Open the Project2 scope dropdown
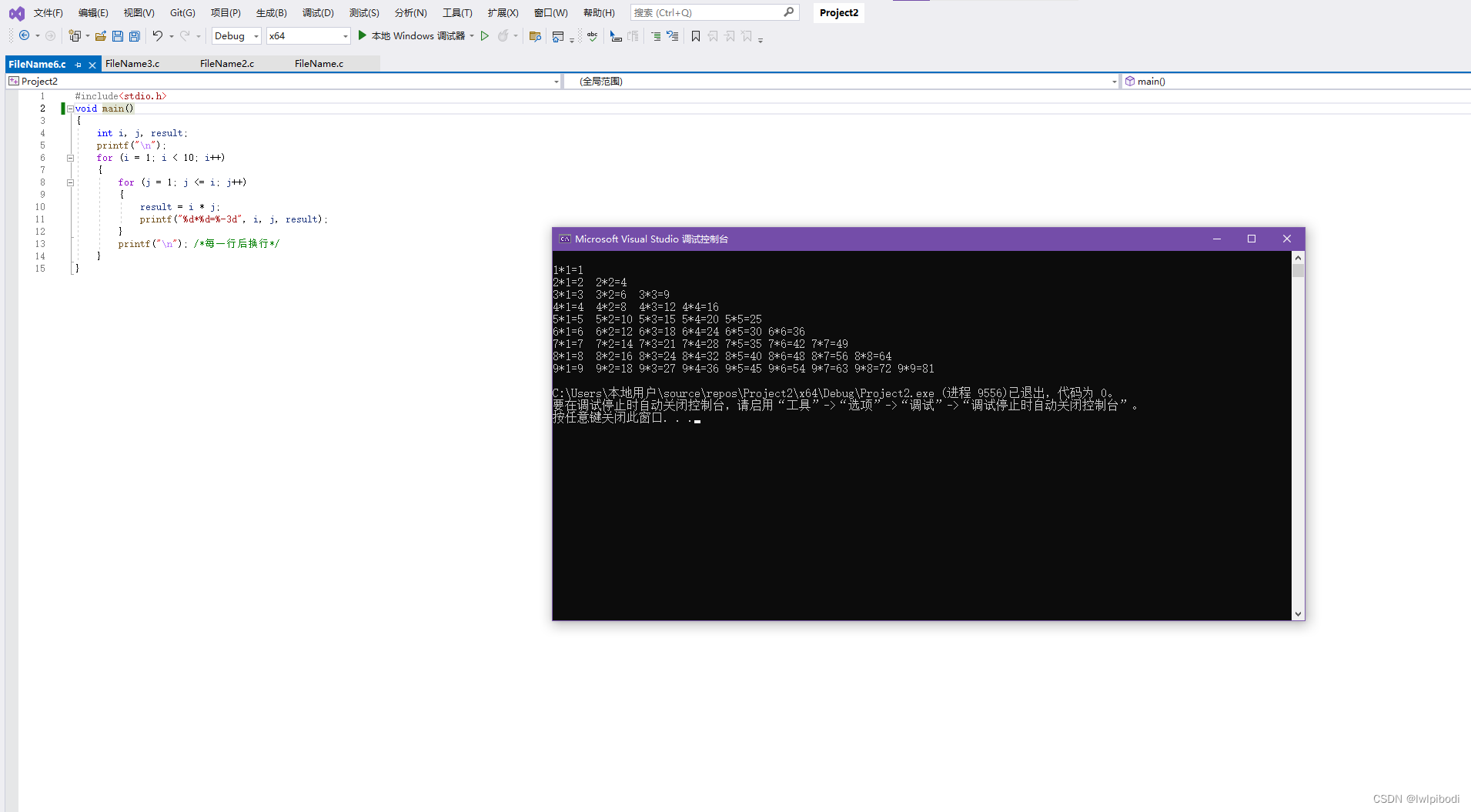Image resolution: width=1471 pixels, height=812 pixels. (284, 81)
